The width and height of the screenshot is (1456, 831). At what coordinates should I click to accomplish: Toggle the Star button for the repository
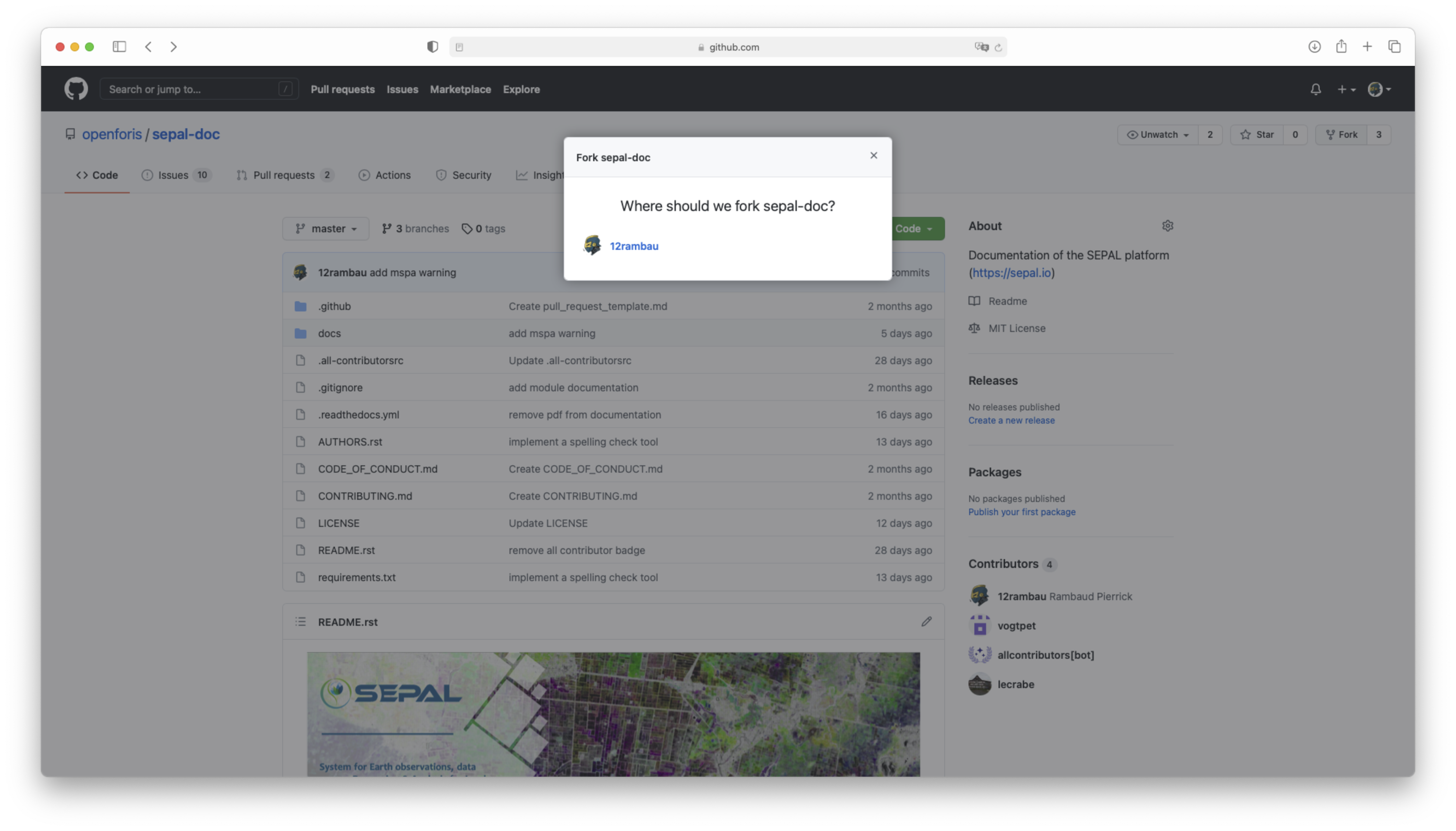pyautogui.click(x=1257, y=135)
